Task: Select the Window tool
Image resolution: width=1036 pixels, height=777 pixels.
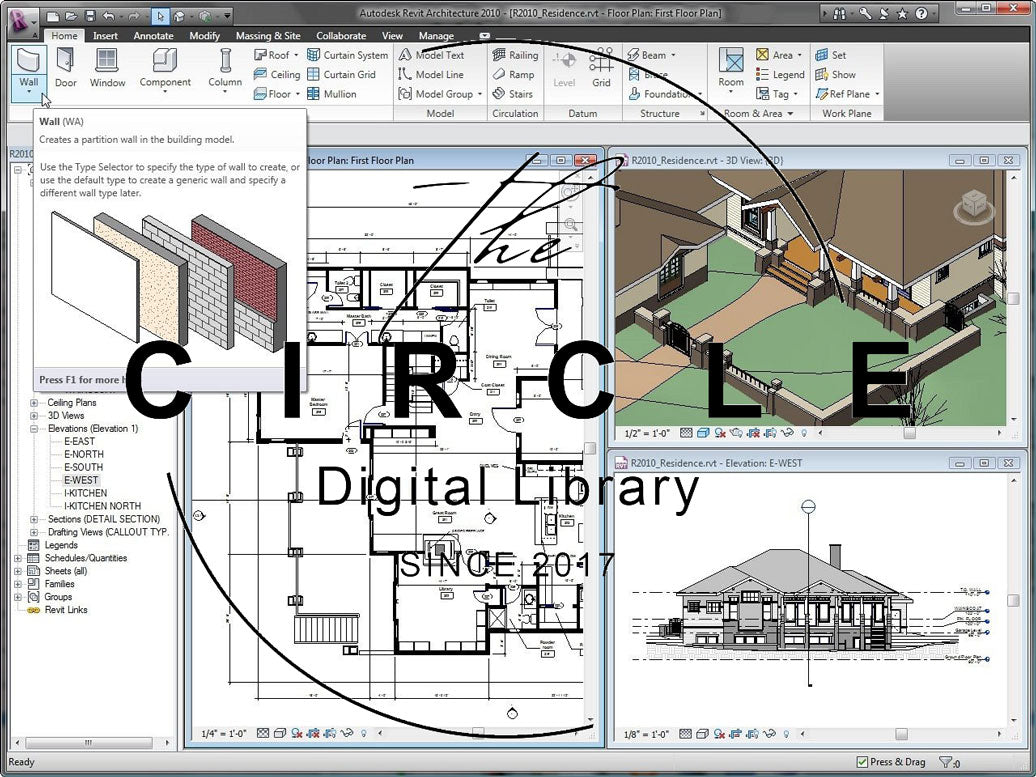Action: click(108, 68)
